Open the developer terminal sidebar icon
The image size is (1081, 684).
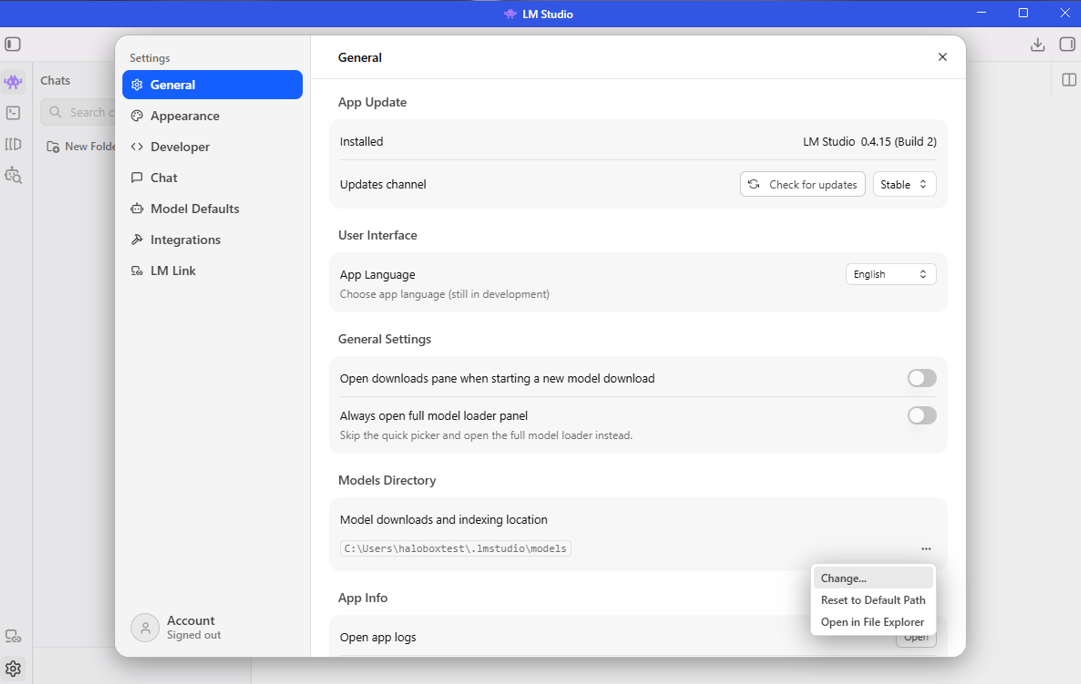(13, 112)
